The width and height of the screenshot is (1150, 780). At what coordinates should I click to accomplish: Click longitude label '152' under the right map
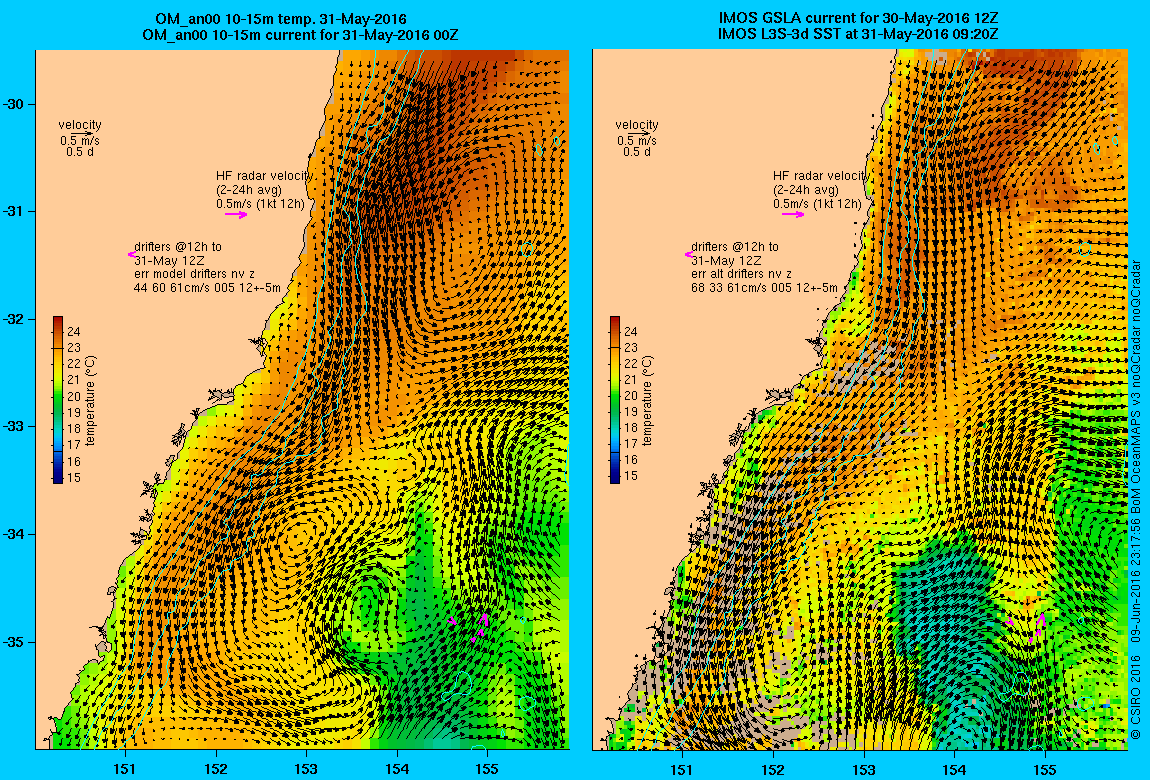pos(773,769)
